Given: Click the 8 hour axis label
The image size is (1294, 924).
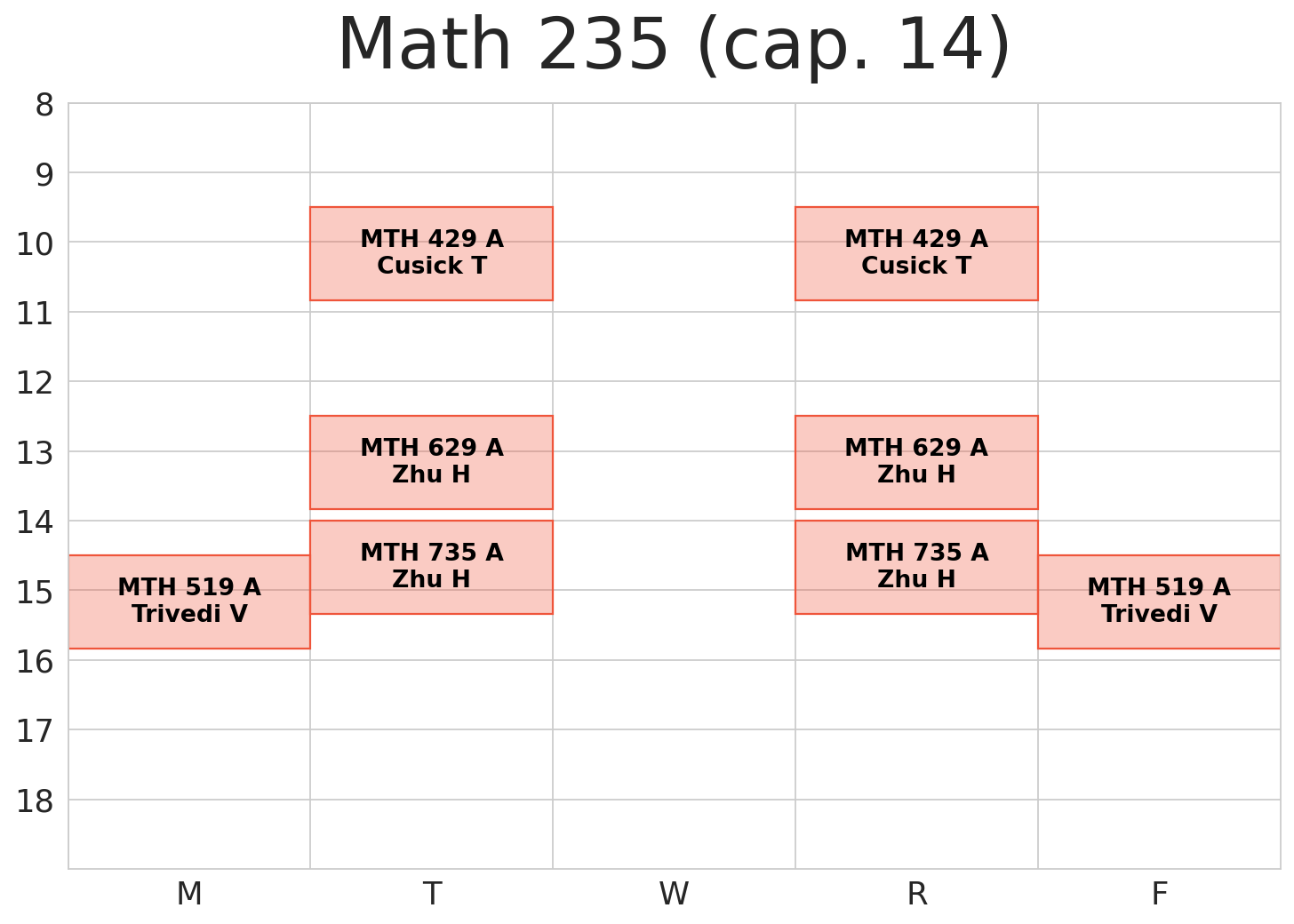Looking at the screenshot, I should [x=44, y=106].
